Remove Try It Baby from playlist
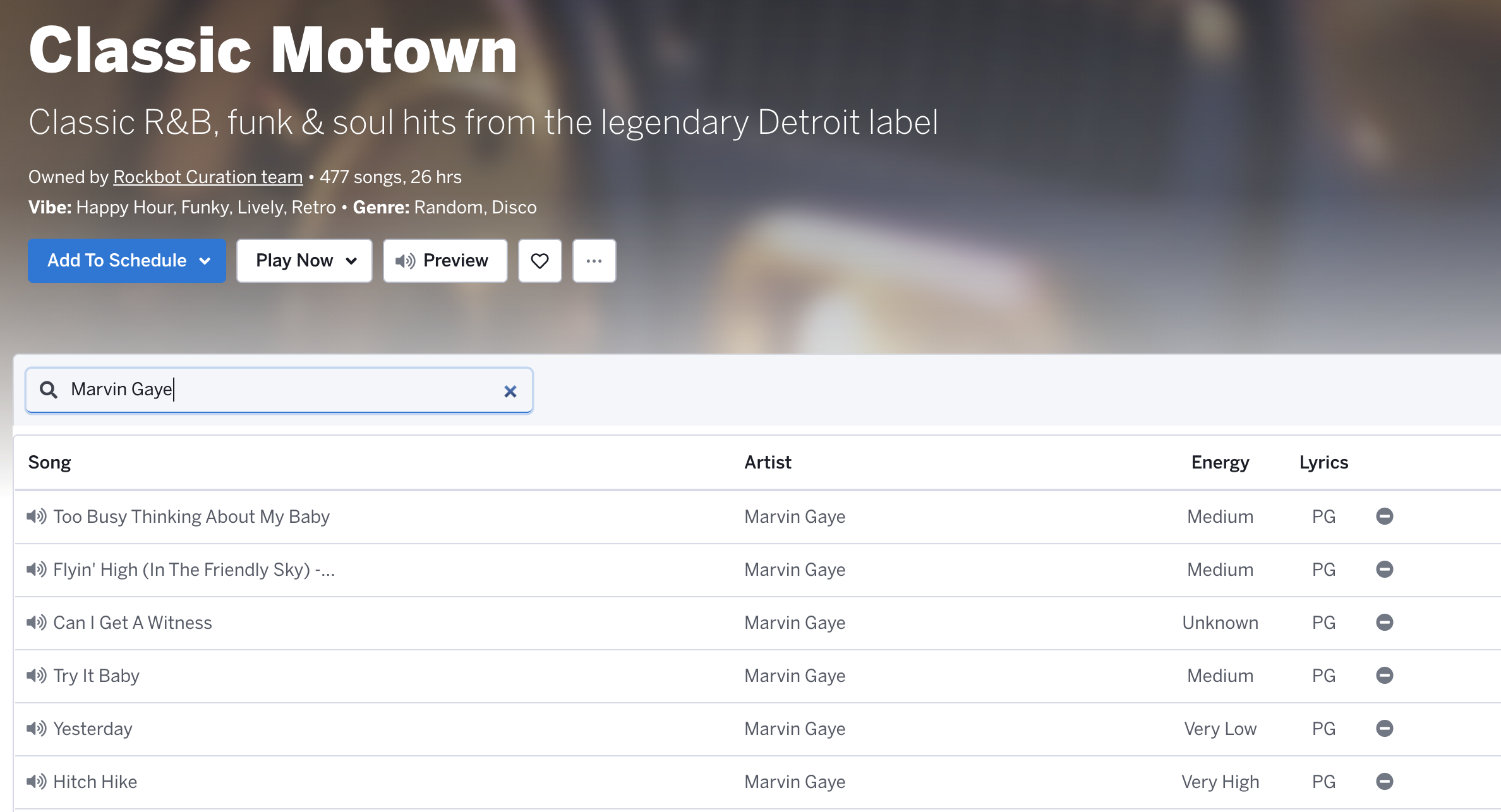 point(1384,676)
